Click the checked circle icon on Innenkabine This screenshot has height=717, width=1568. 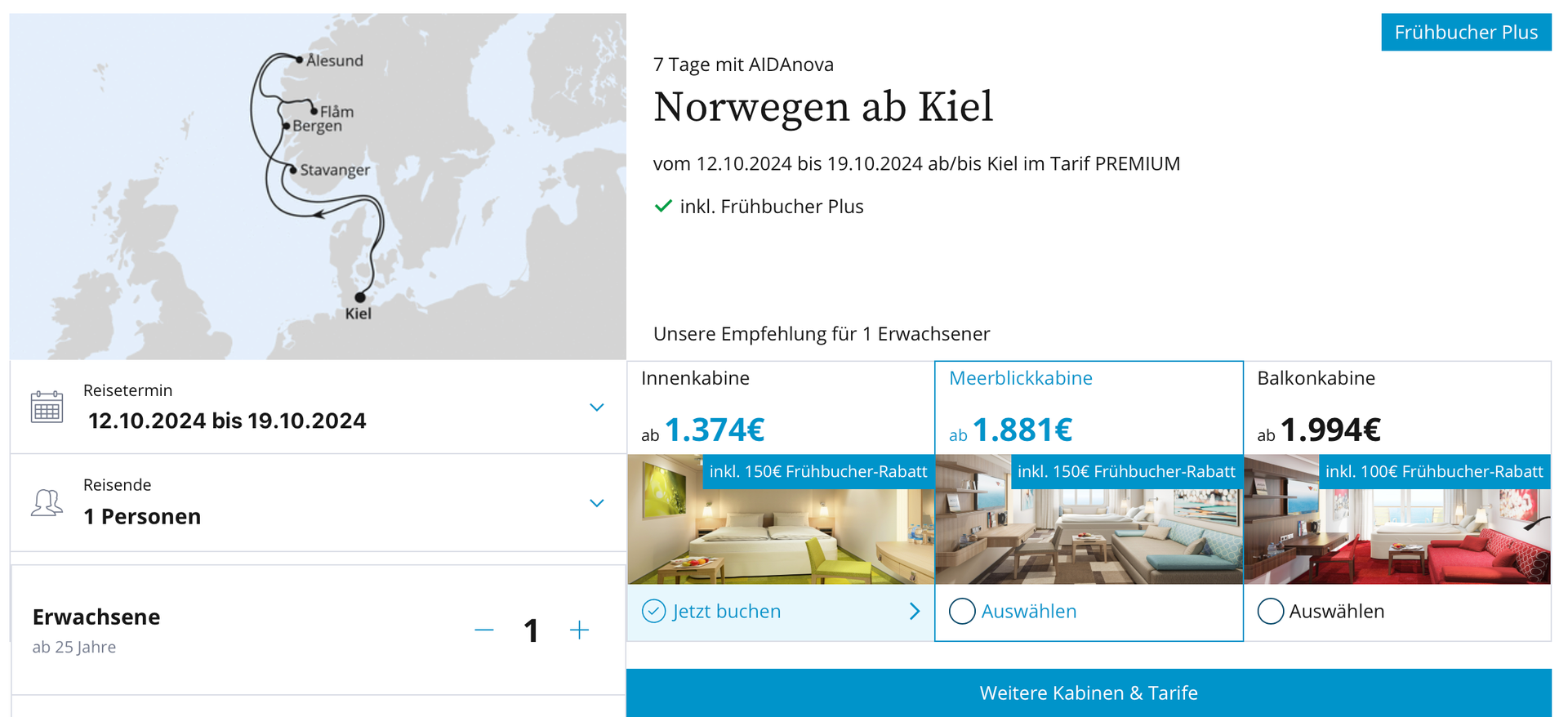[653, 611]
